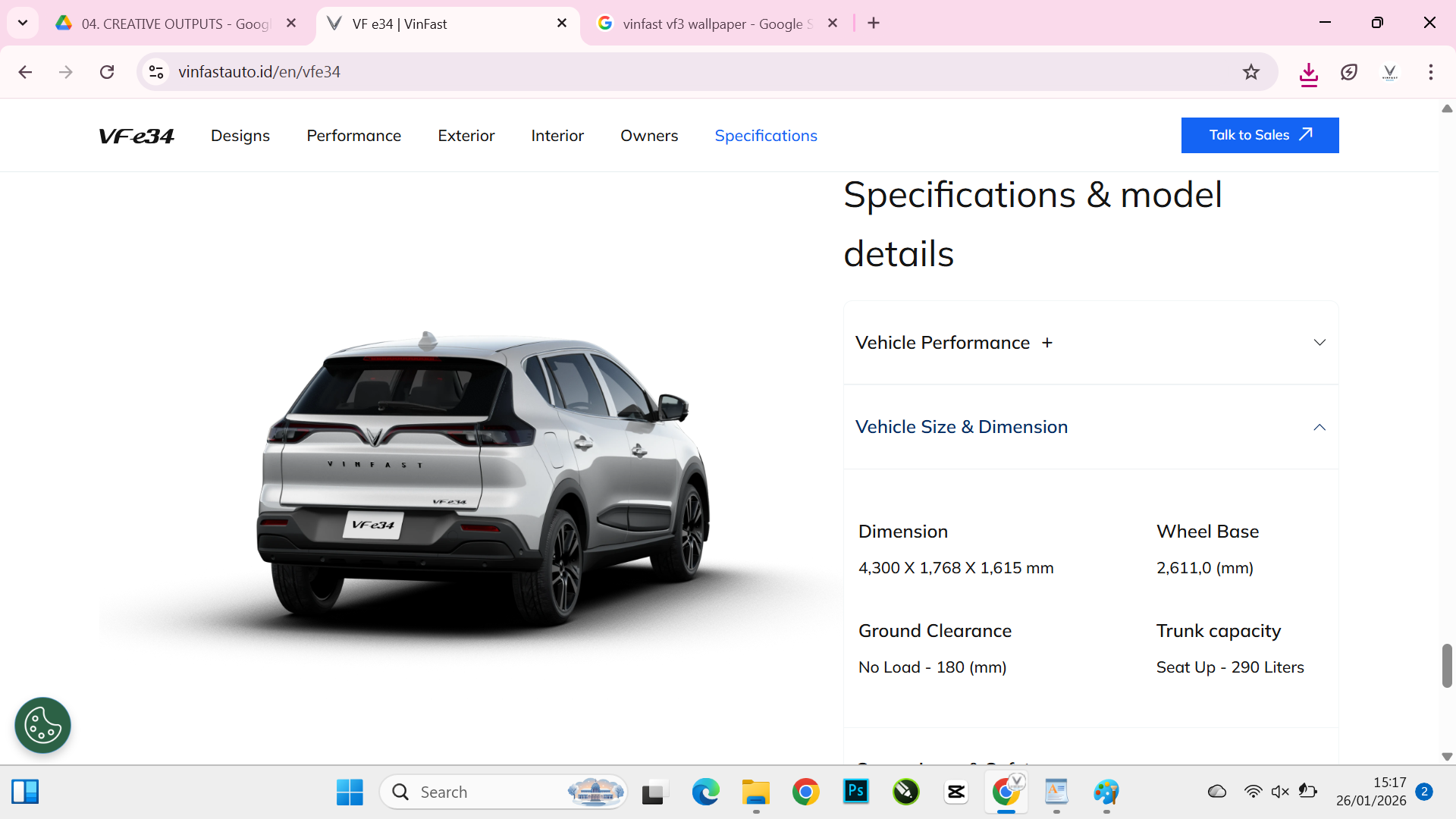Open the tab search dropdown arrow

click(23, 23)
